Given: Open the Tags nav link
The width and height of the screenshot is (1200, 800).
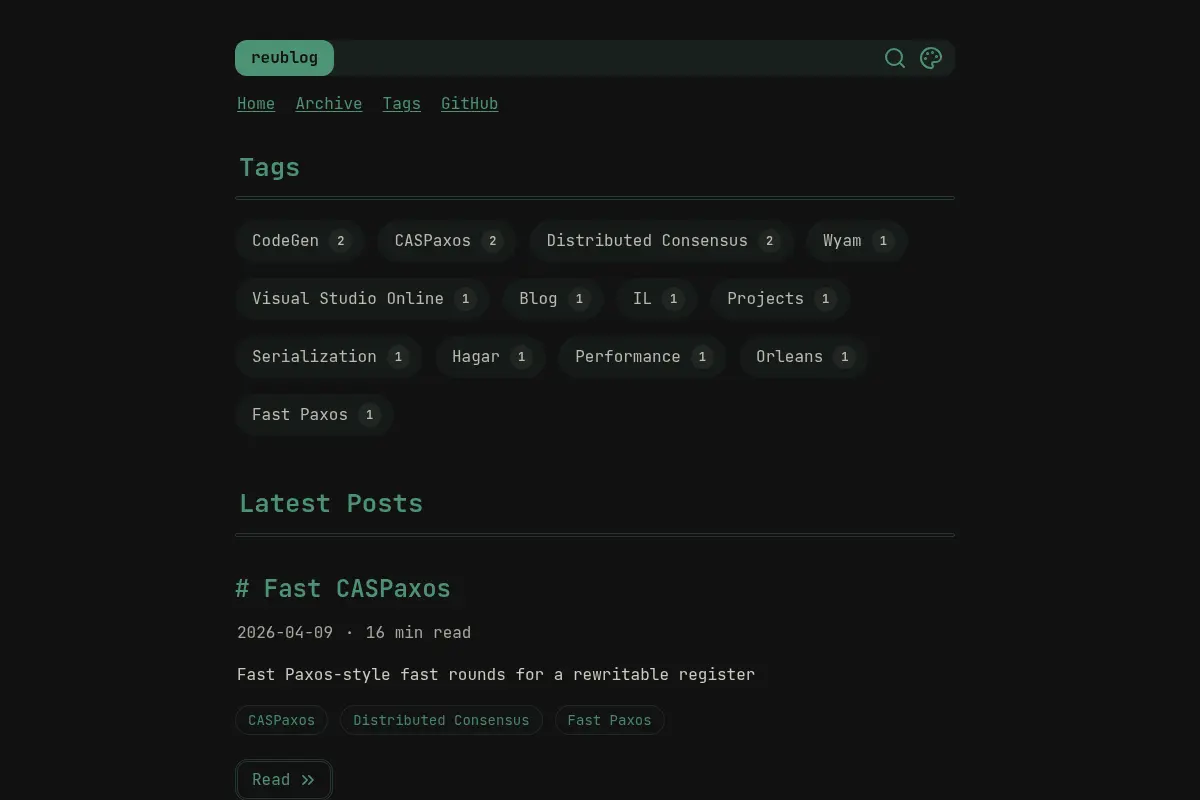Looking at the screenshot, I should pyautogui.click(x=401, y=104).
